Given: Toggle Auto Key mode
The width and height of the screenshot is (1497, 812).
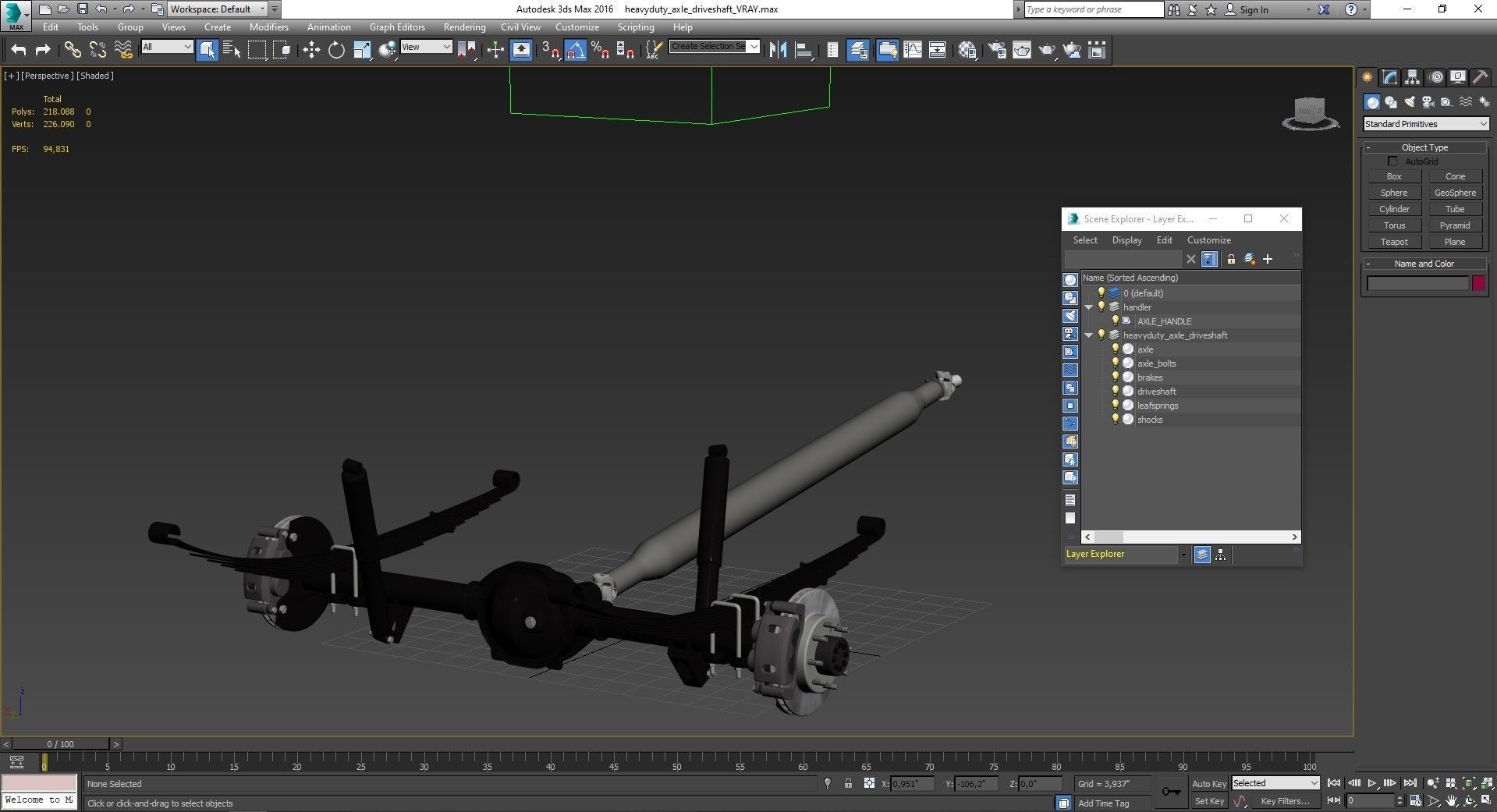Looking at the screenshot, I should click(x=1209, y=783).
